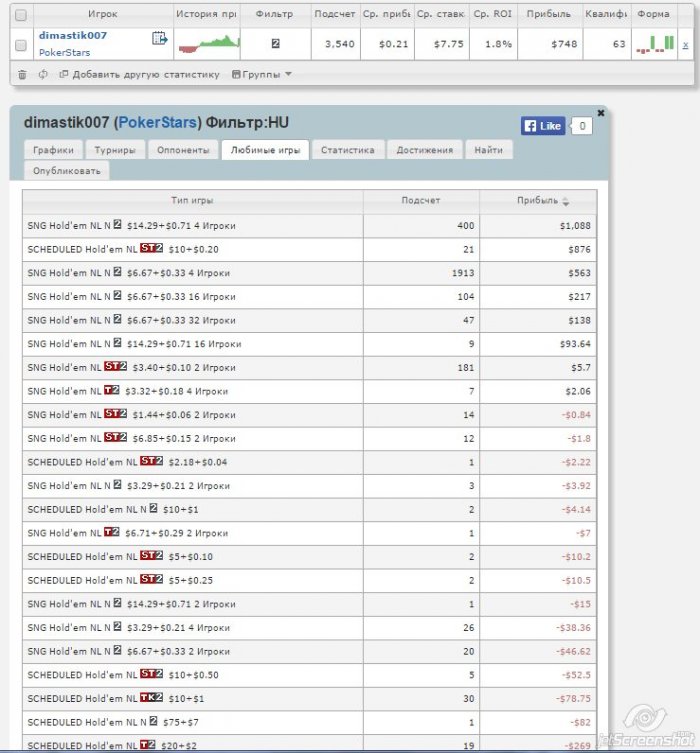Click the HU icon in the $6.67+$0.33 16 Игроки row
The image size is (700, 753).
click(x=117, y=295)
